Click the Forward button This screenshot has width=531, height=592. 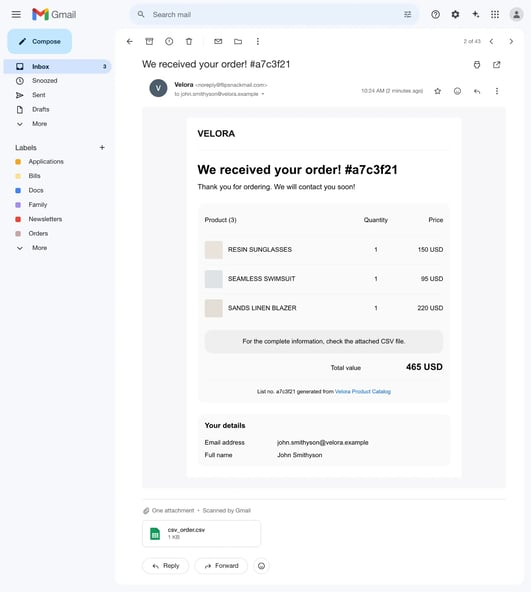point(221,566)
